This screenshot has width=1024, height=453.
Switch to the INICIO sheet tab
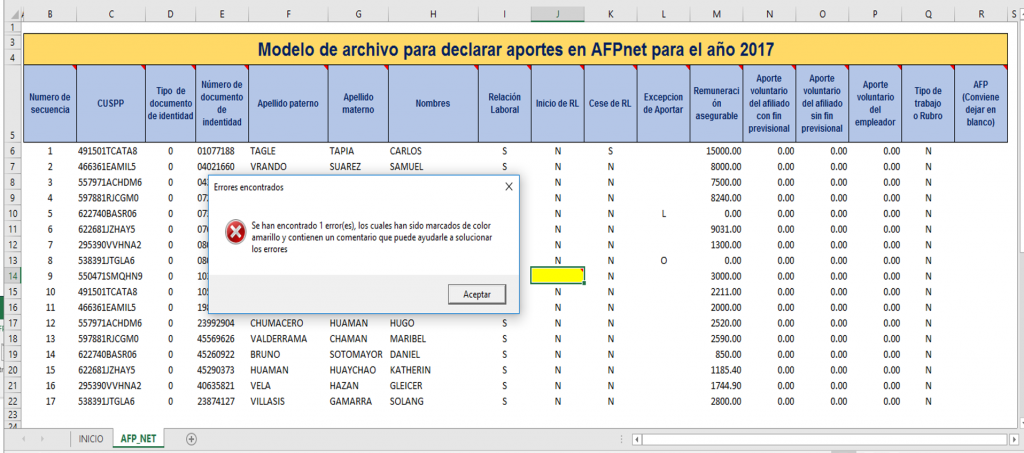point(91,439)
